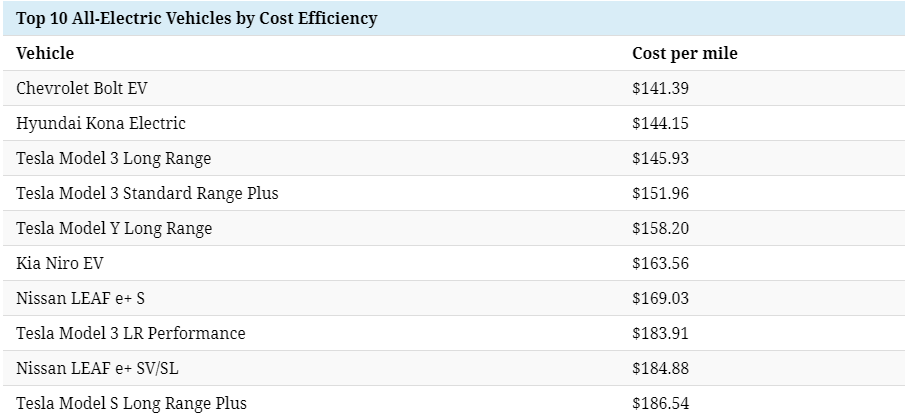
Task: Click the $151.96 cost value
Action: [x=660, y=193]
